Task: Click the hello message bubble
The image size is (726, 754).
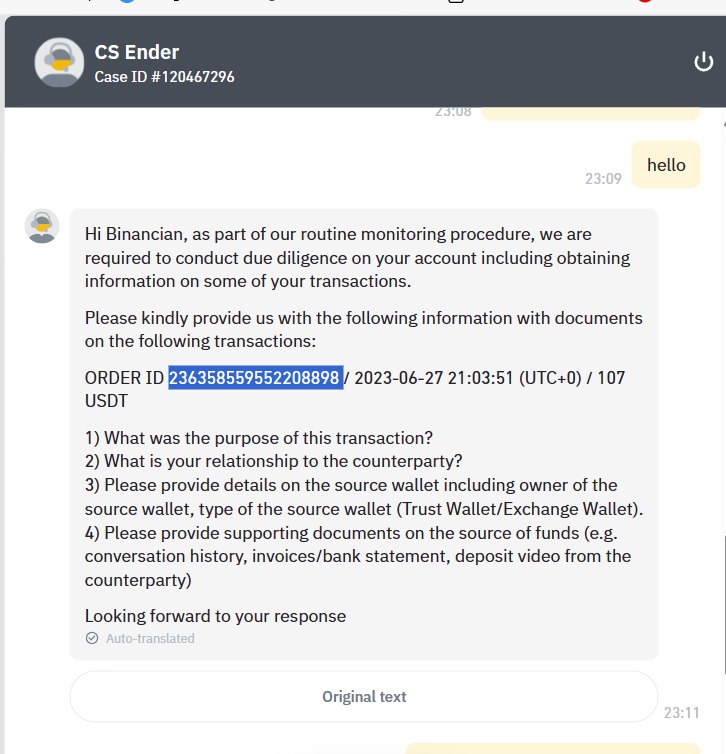Action: 665,165
